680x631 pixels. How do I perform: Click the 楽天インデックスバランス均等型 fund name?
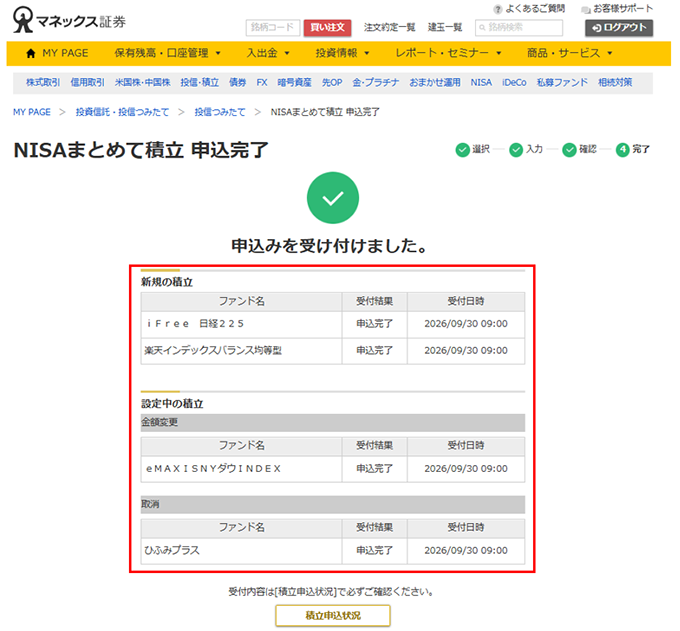coord(213,351)
